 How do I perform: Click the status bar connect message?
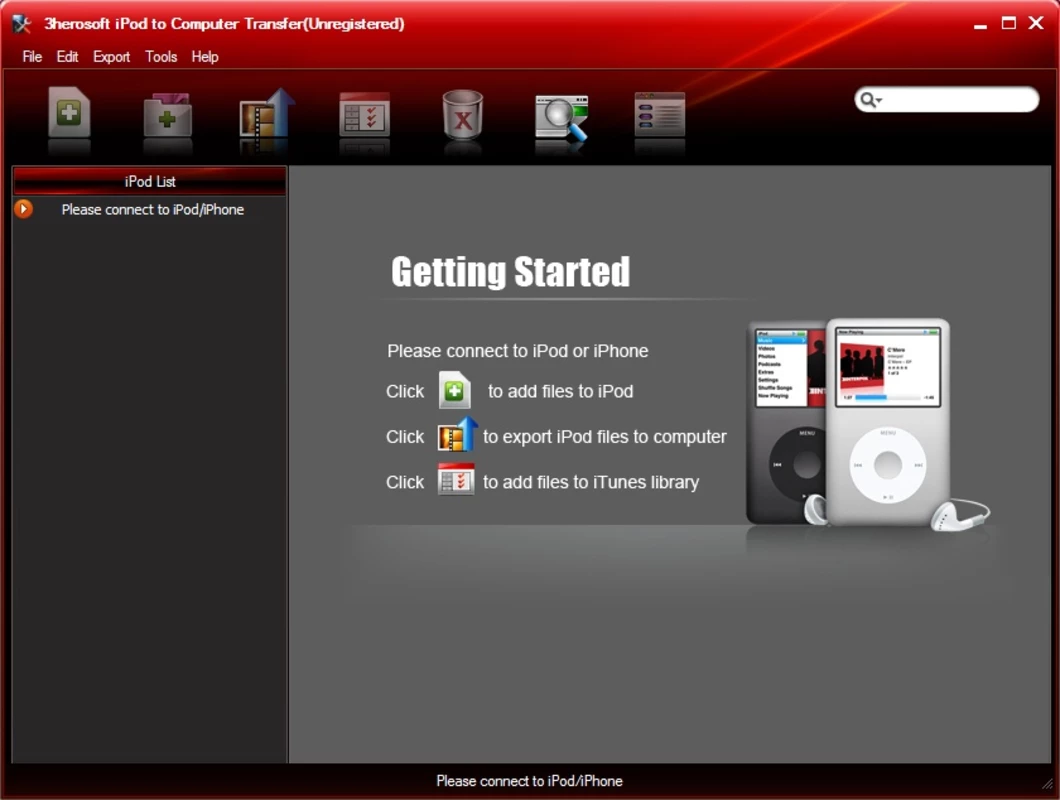[529, 781]
